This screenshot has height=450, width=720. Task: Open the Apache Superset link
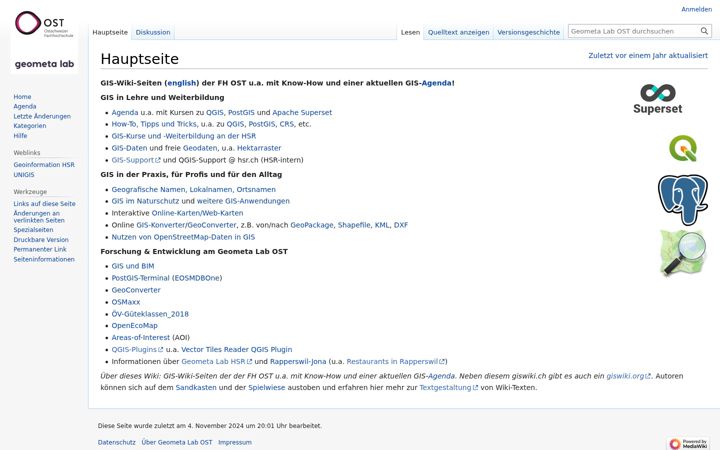click(302, 112)
